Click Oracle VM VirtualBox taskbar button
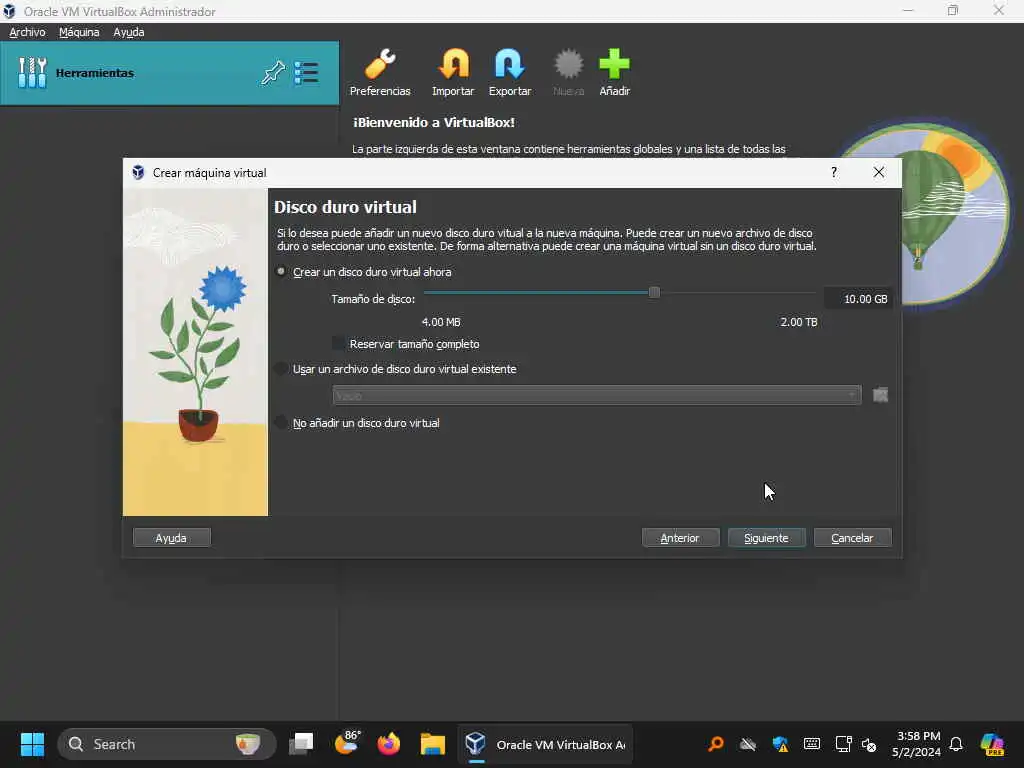This screenshot has width=1024, height=768. [545, 744]
